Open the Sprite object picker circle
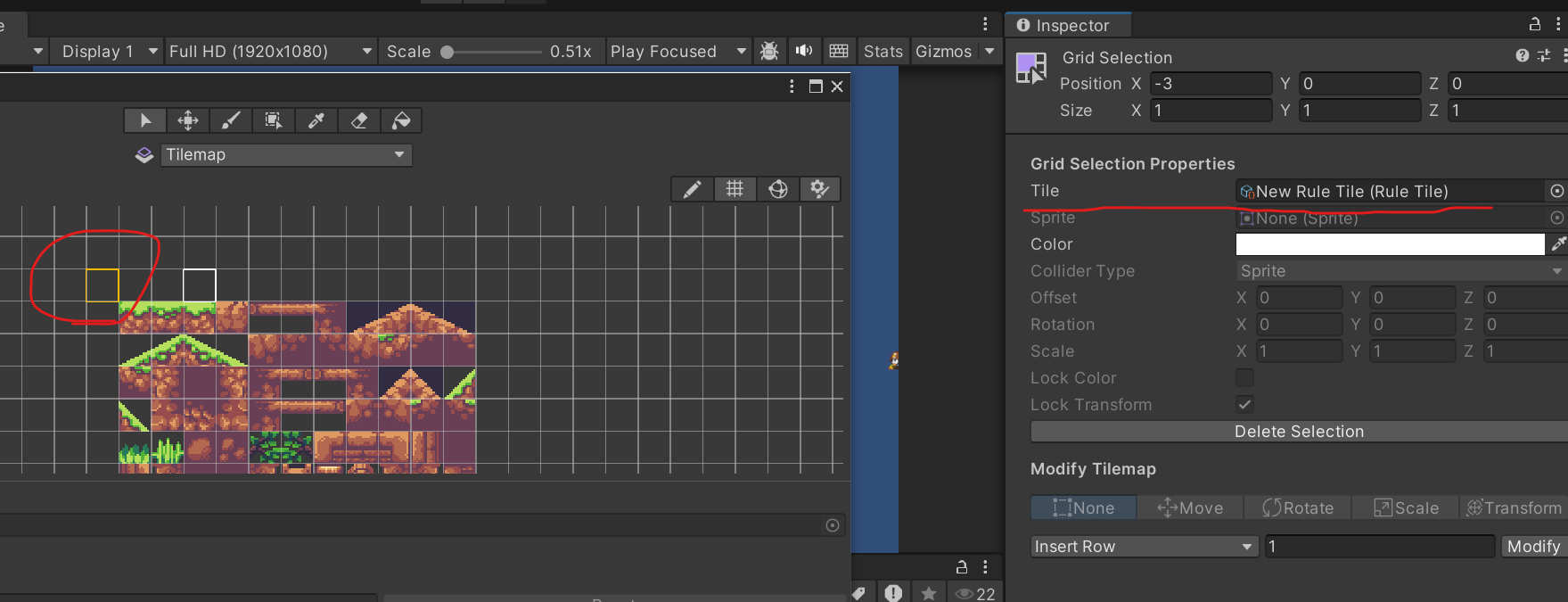This screenshot has height=602, width=1568. 1556,218
